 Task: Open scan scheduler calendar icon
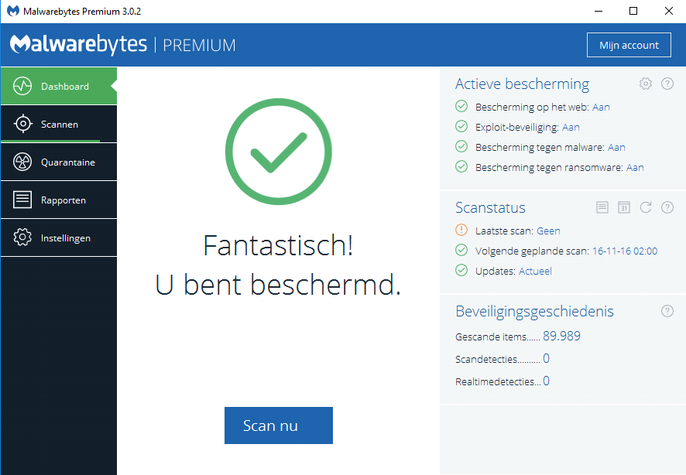point(624,207)
